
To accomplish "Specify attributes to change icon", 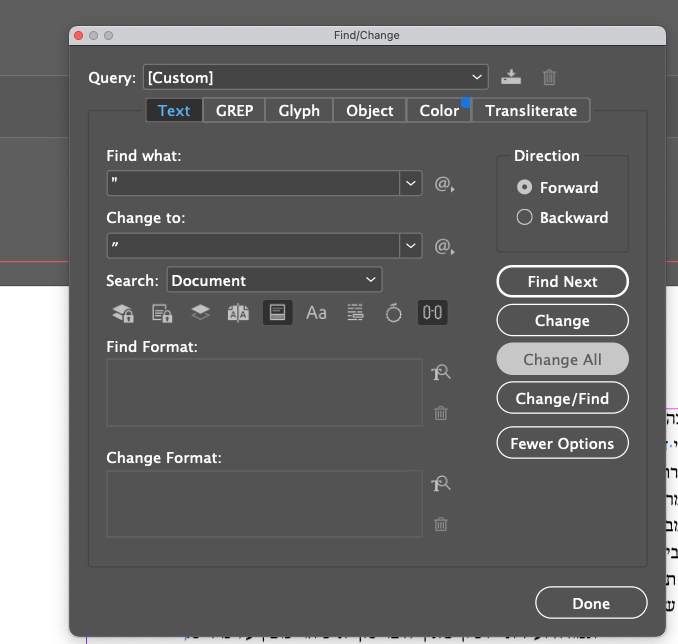I will pyautogui.click(x=441, y=484).
